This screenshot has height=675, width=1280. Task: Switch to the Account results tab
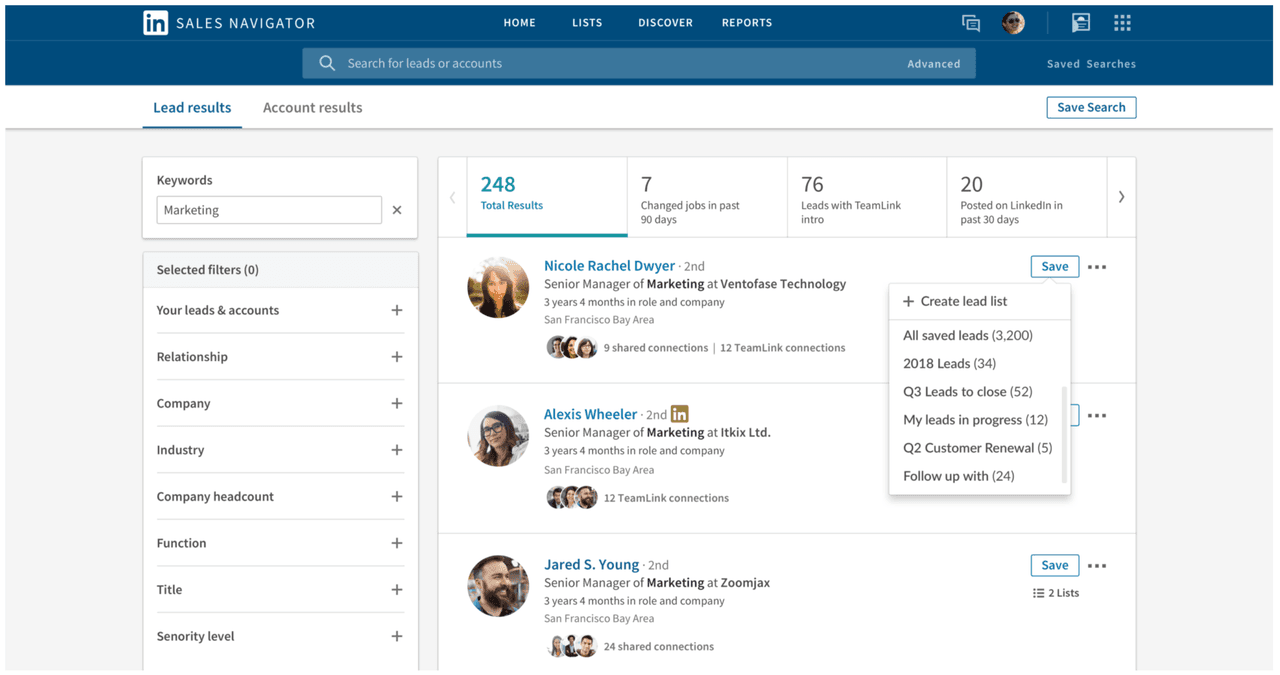pos(312,107)
